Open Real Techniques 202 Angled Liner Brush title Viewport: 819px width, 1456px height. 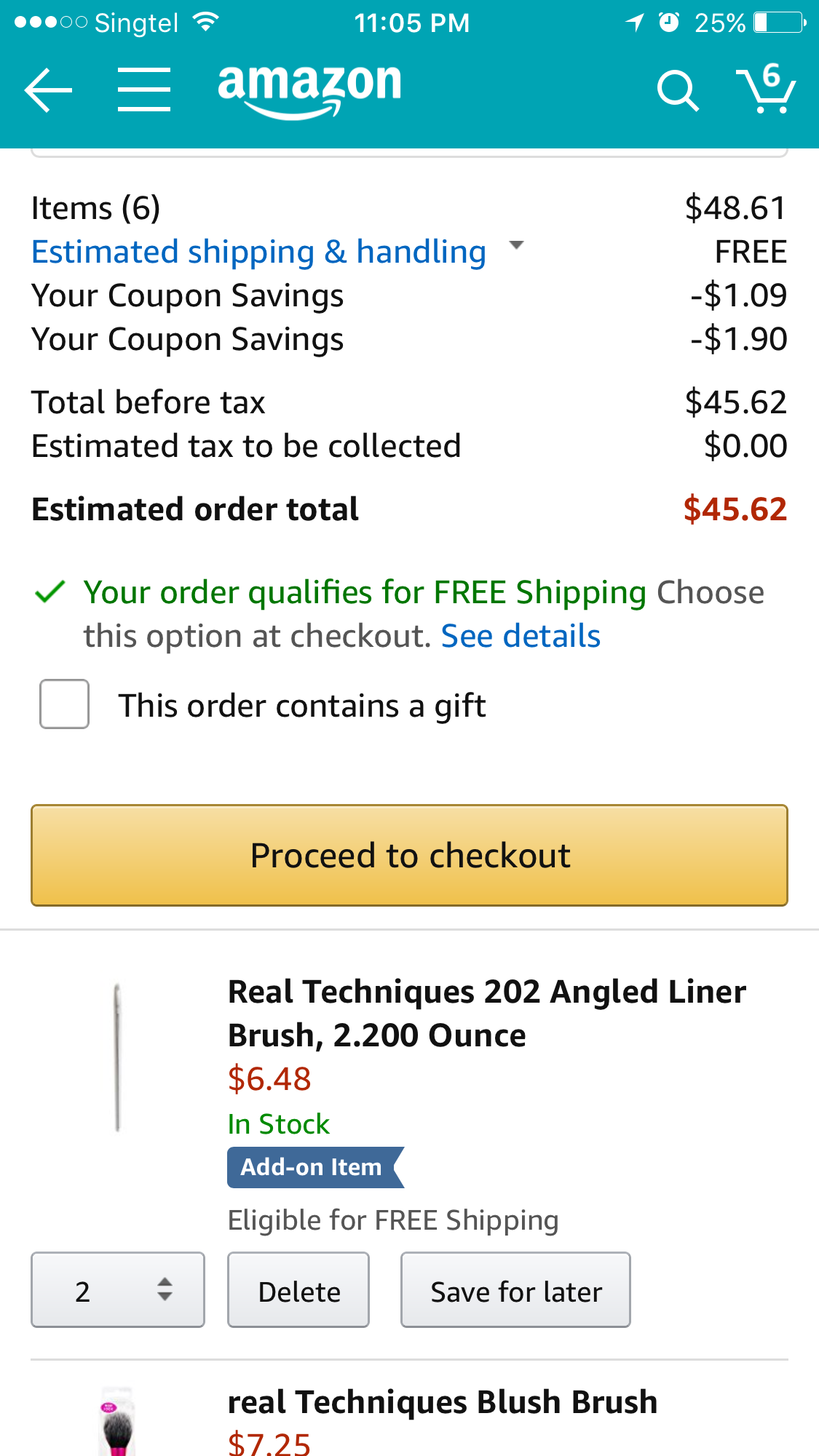(x=487, y=1014)
